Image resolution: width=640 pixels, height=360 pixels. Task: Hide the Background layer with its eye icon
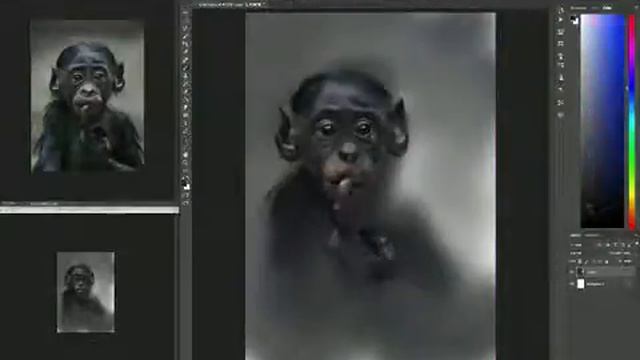572,284
